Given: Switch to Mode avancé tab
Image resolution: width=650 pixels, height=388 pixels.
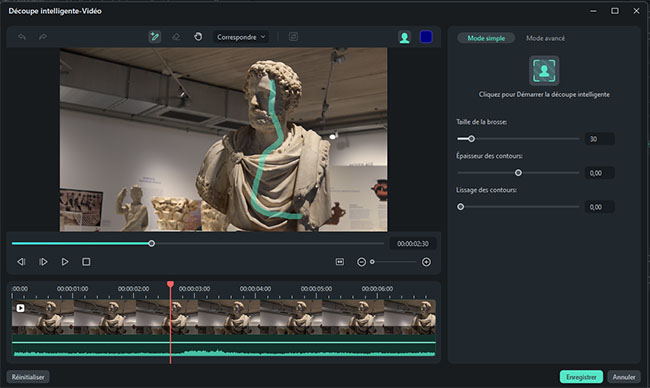Looking at the screenshot, I should pyautogui.click(x=545, y=38).
